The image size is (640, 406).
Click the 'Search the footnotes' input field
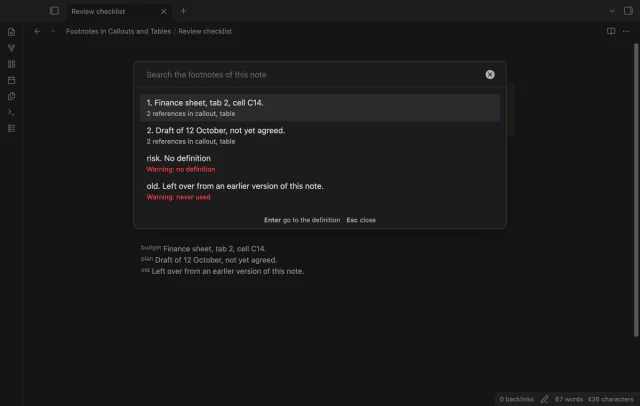point(312,75)
